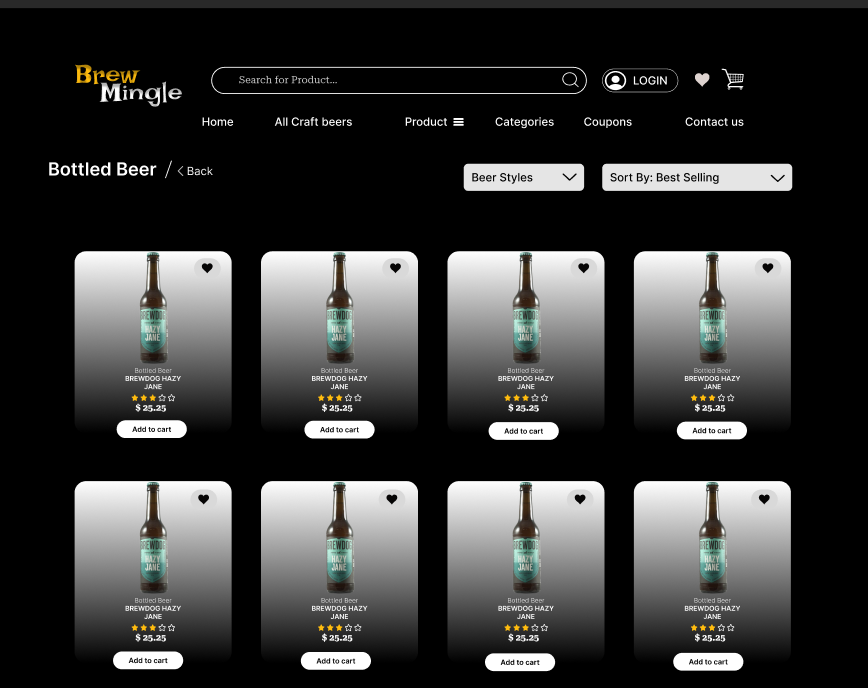Viewport: 868px width, 688px height.
Task: Open the Categories menu item
Action: click(x=524, y=122)
